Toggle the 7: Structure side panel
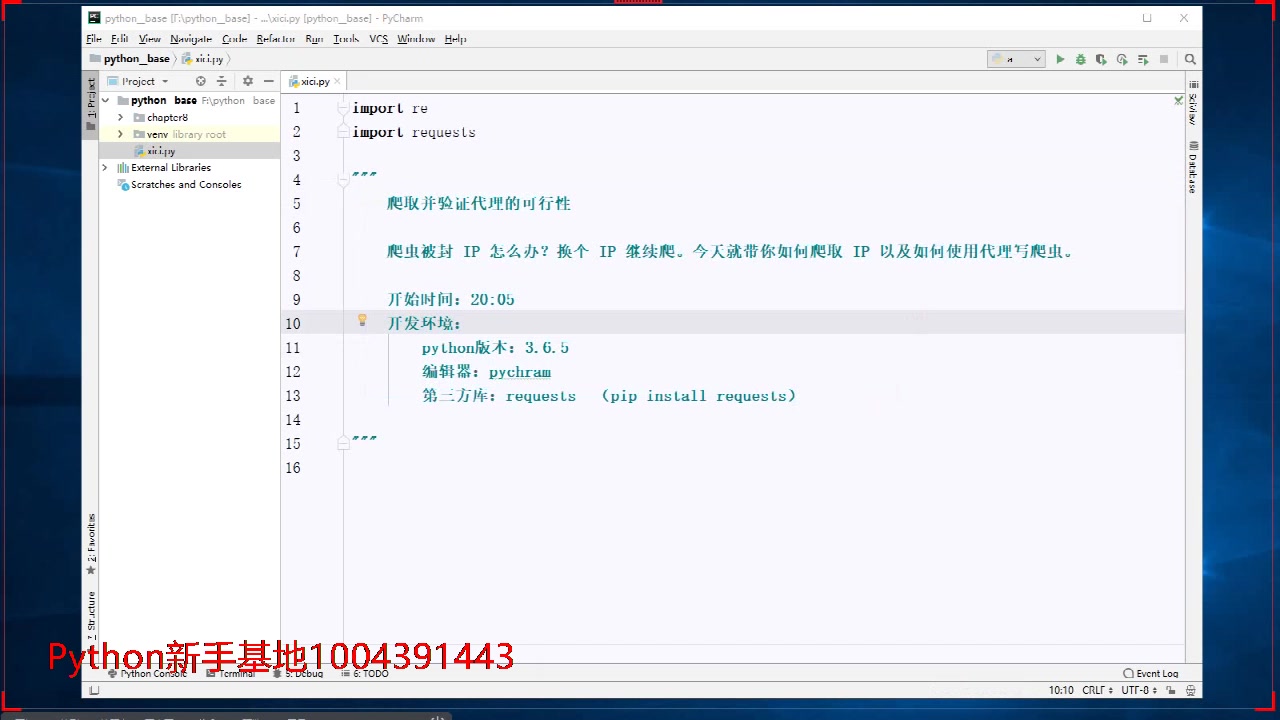The image size is (1280, 720). coord(91,617)
